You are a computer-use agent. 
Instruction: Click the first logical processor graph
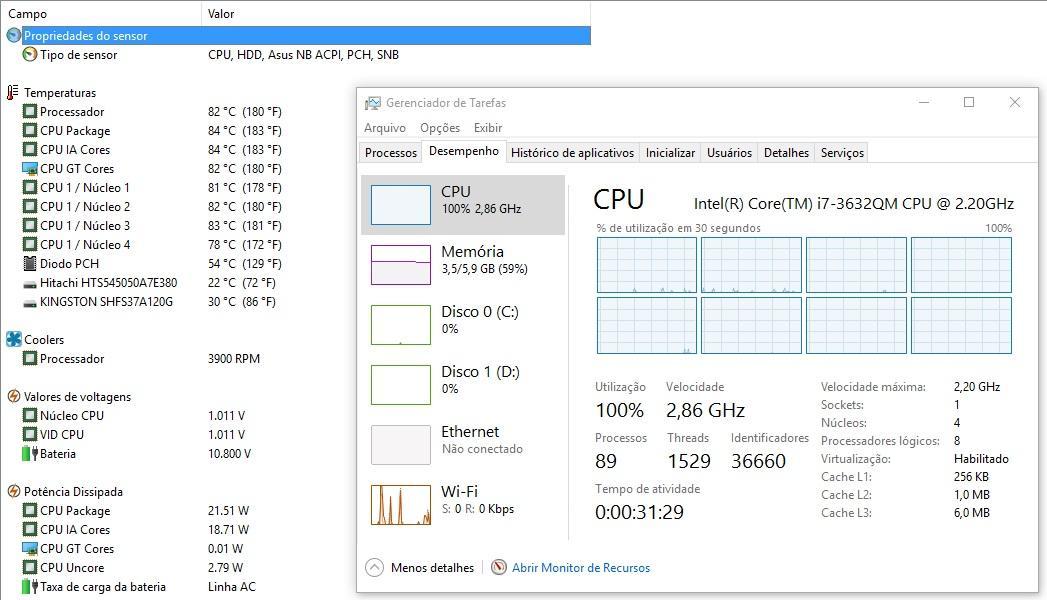coord(646,265)
